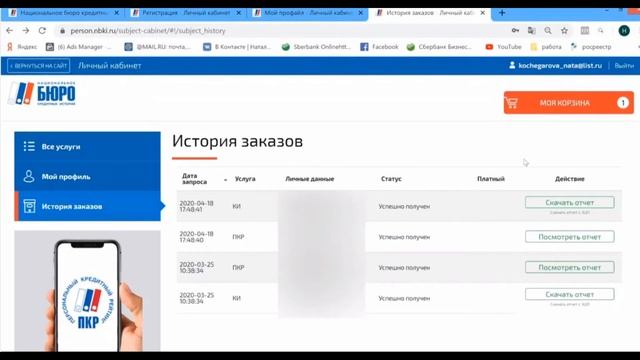Viewport: 640px width, 360px height.
Task: Switch to the Регистрация tab
Action: [x=186, y=13]
